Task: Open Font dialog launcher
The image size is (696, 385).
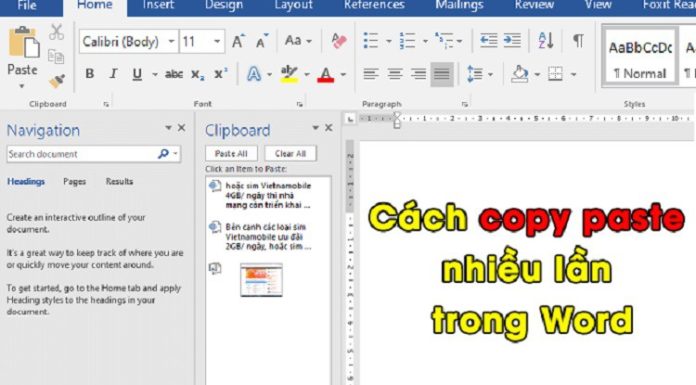Action: [300, 104]
